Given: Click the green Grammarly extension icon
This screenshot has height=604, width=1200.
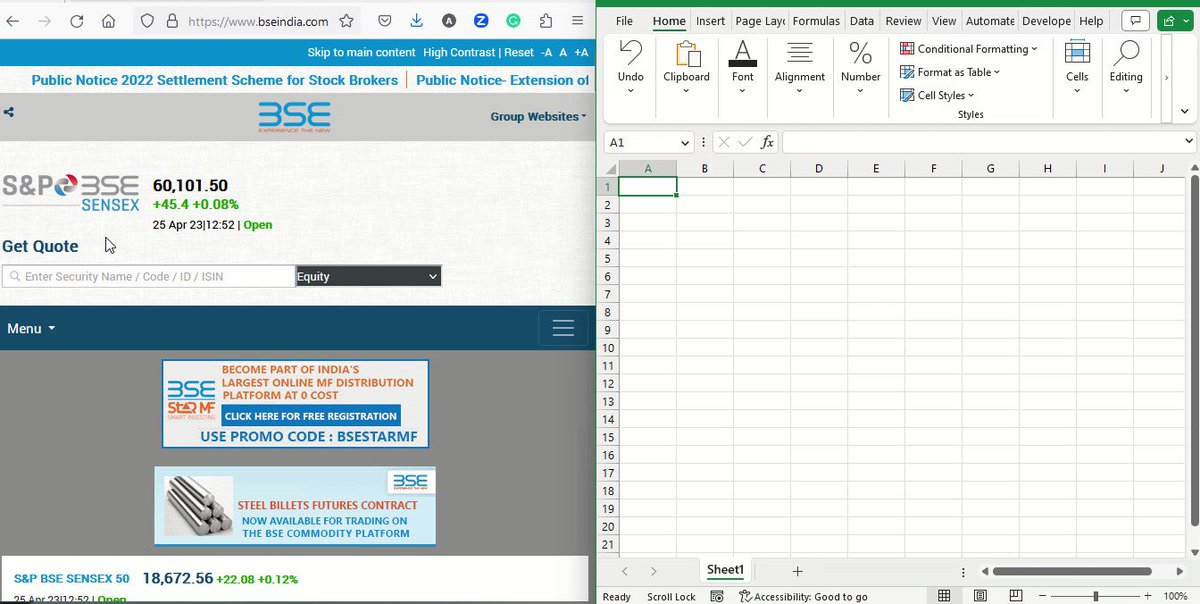Looking at the screenshot, I should (x=513, y=21).
